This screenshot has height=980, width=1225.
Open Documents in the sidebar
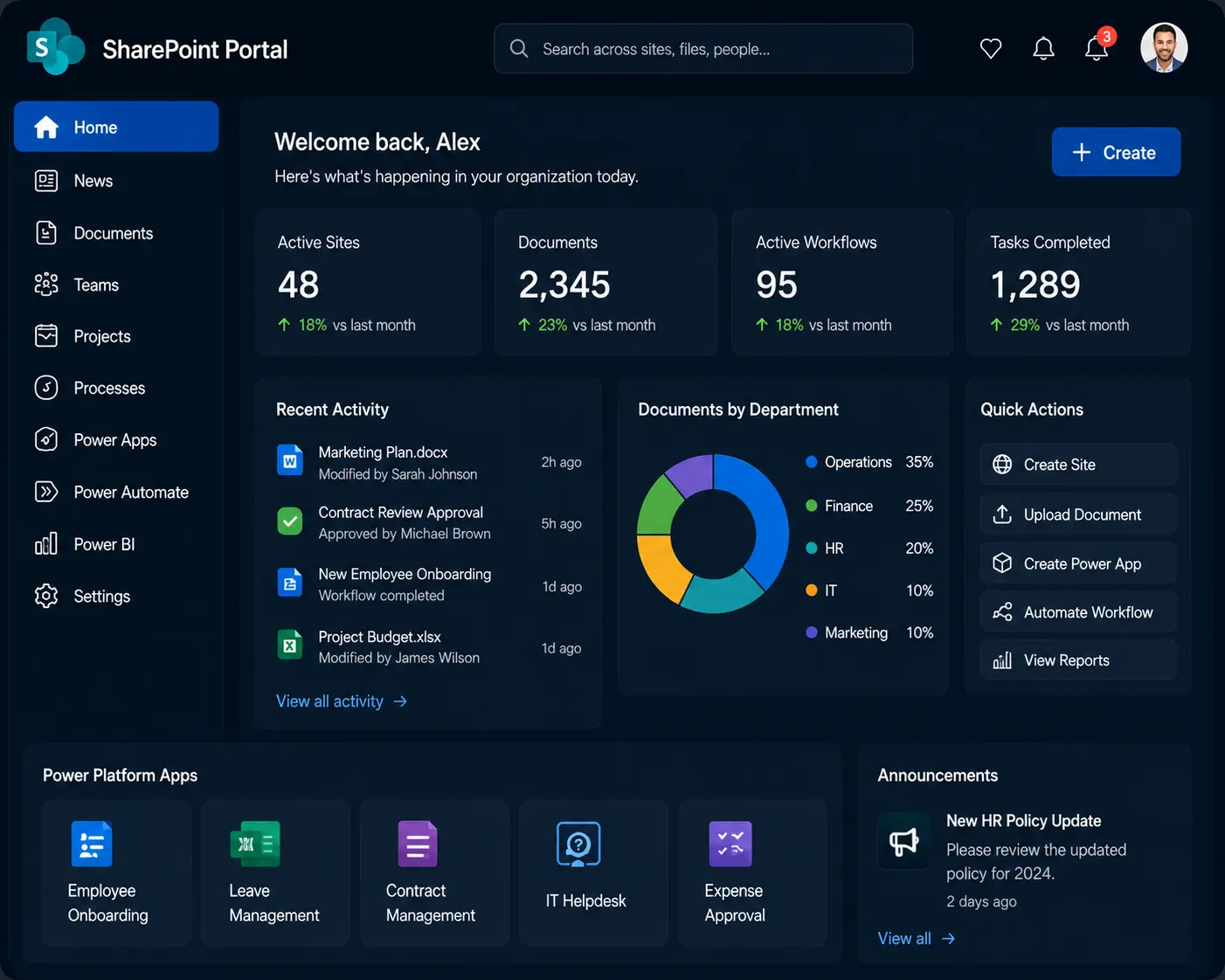point(116,233)
